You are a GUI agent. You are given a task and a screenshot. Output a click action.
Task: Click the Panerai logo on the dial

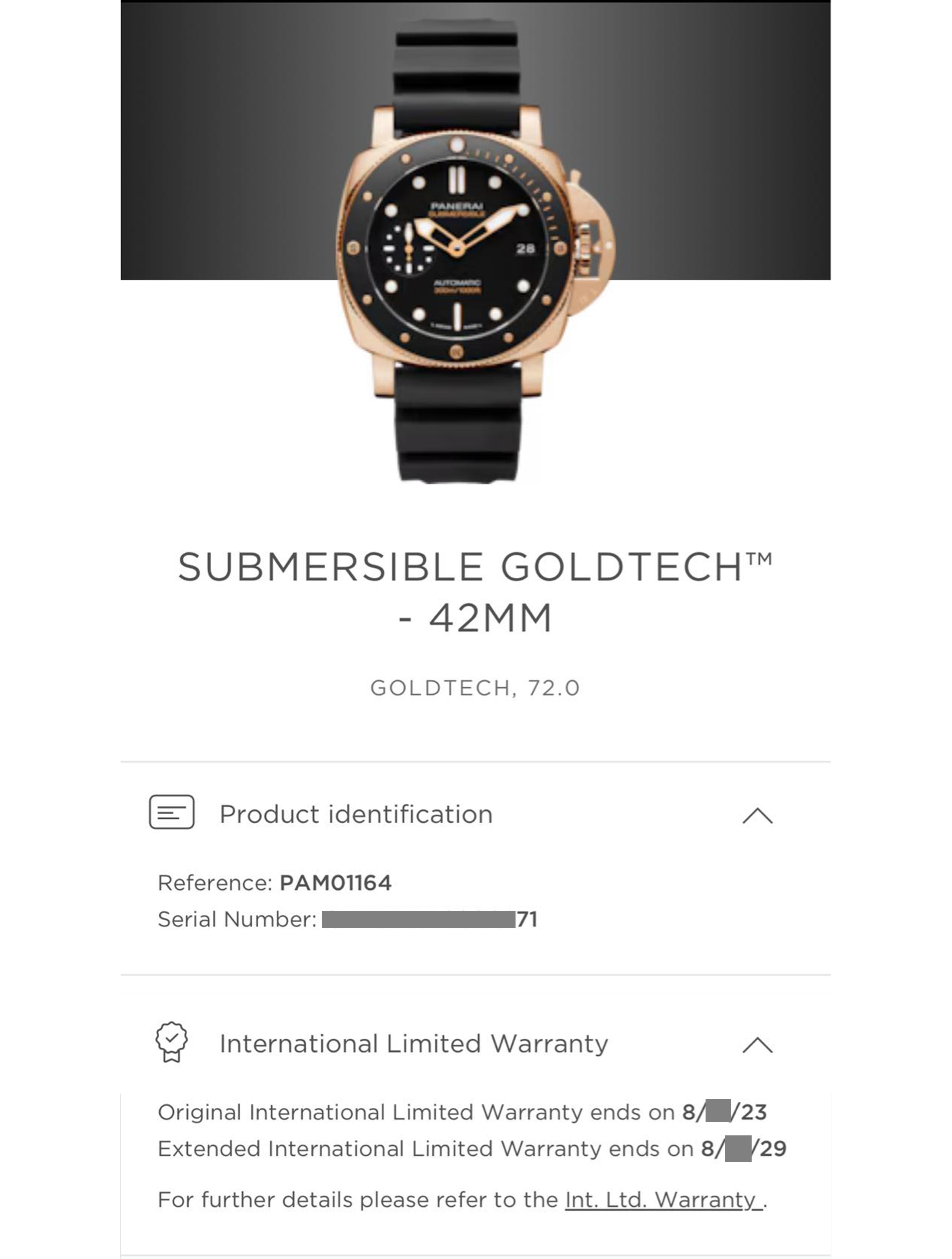(x=457, y=206)
